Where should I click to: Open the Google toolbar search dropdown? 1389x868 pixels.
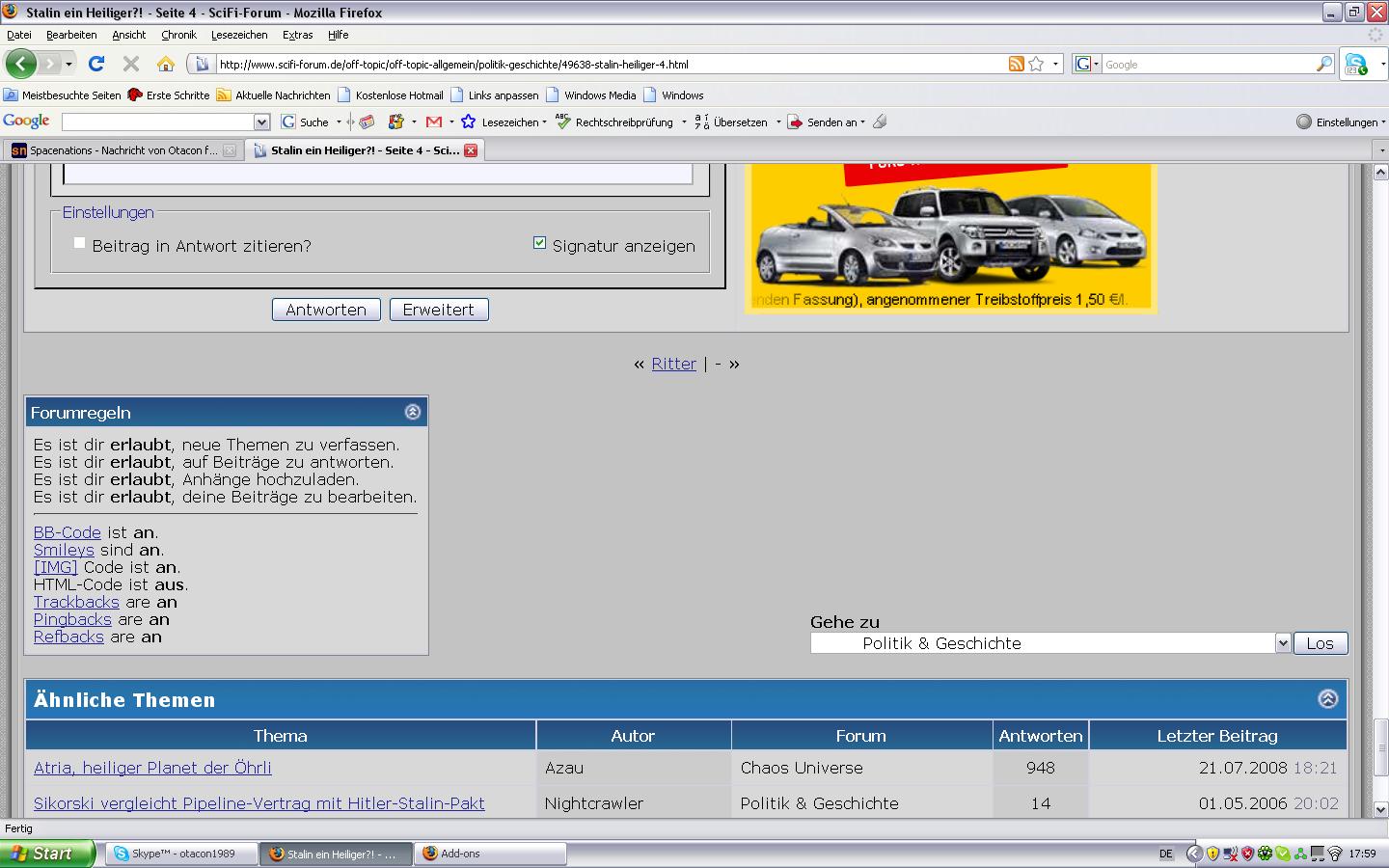(261, 122)
